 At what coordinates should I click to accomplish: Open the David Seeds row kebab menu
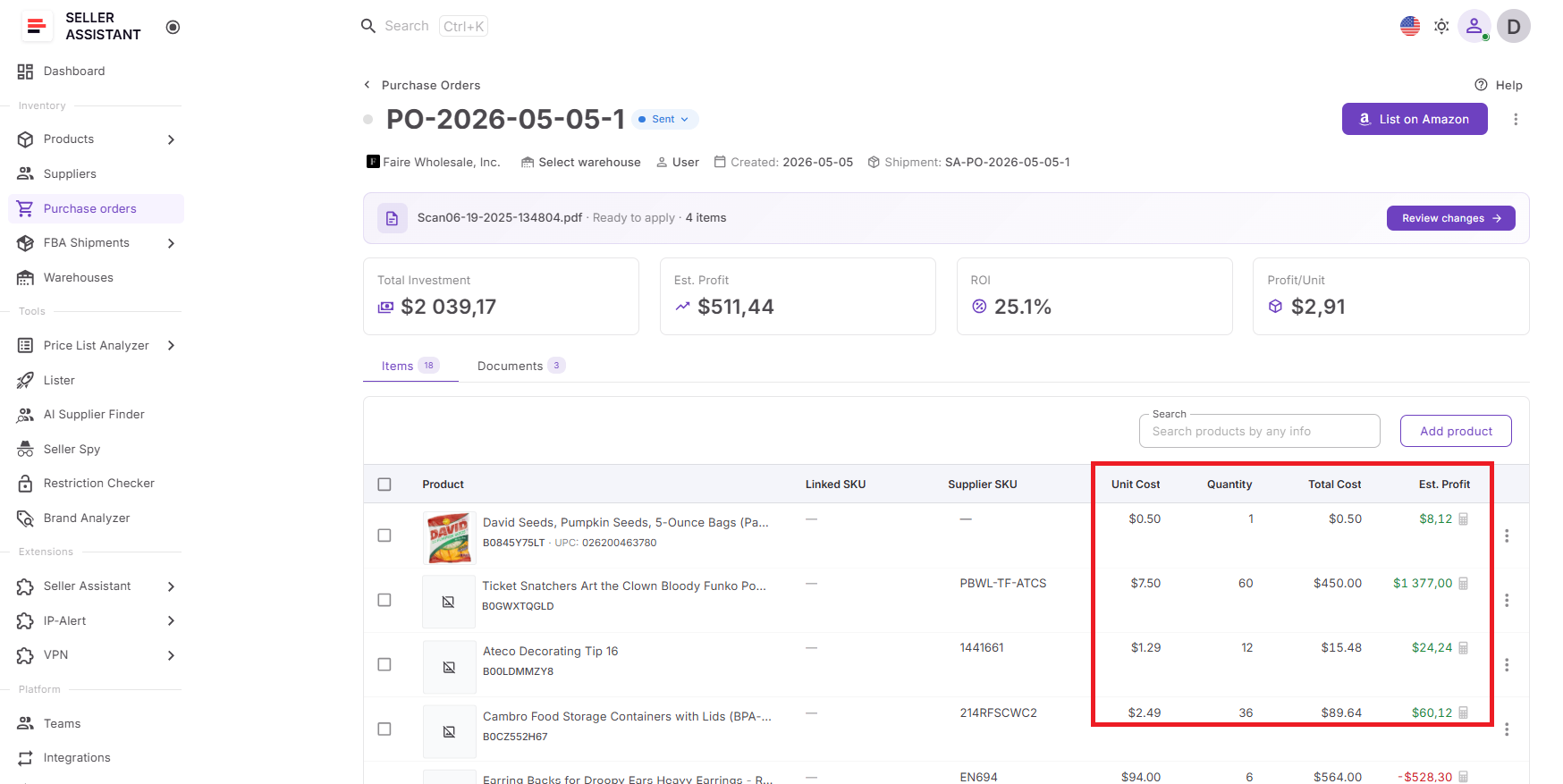[x=1507, y=535]
